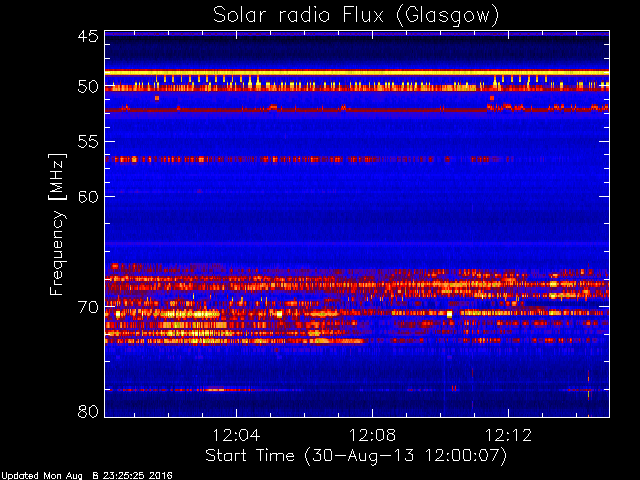The height and width of the screenshot is (480, 640).
Task: Click the 70 frequency tick label
Action: (88, 307)
